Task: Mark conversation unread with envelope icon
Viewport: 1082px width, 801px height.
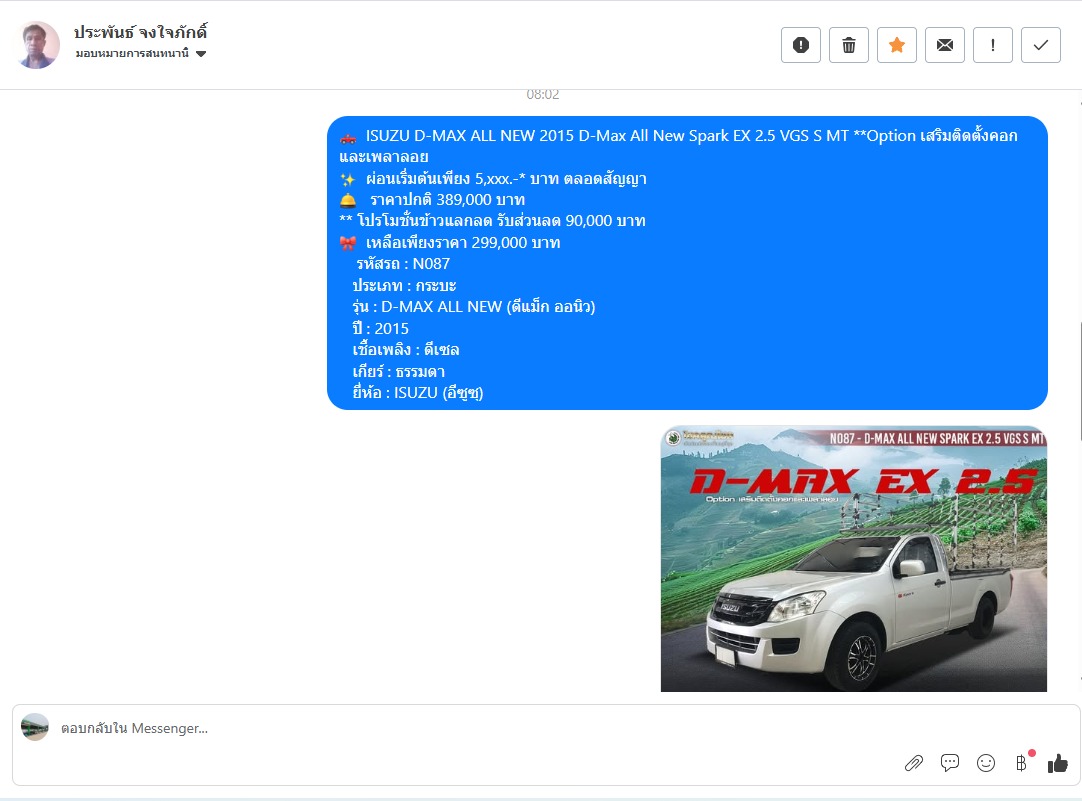Action: [945, 45]
